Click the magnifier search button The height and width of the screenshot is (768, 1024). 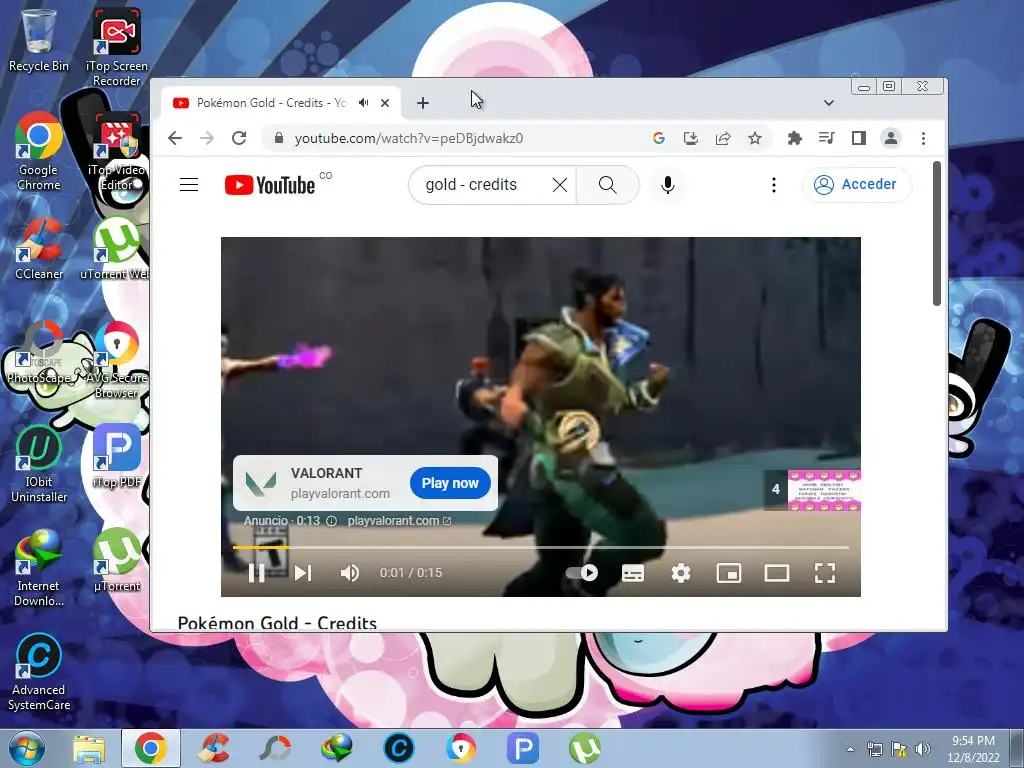607,185
